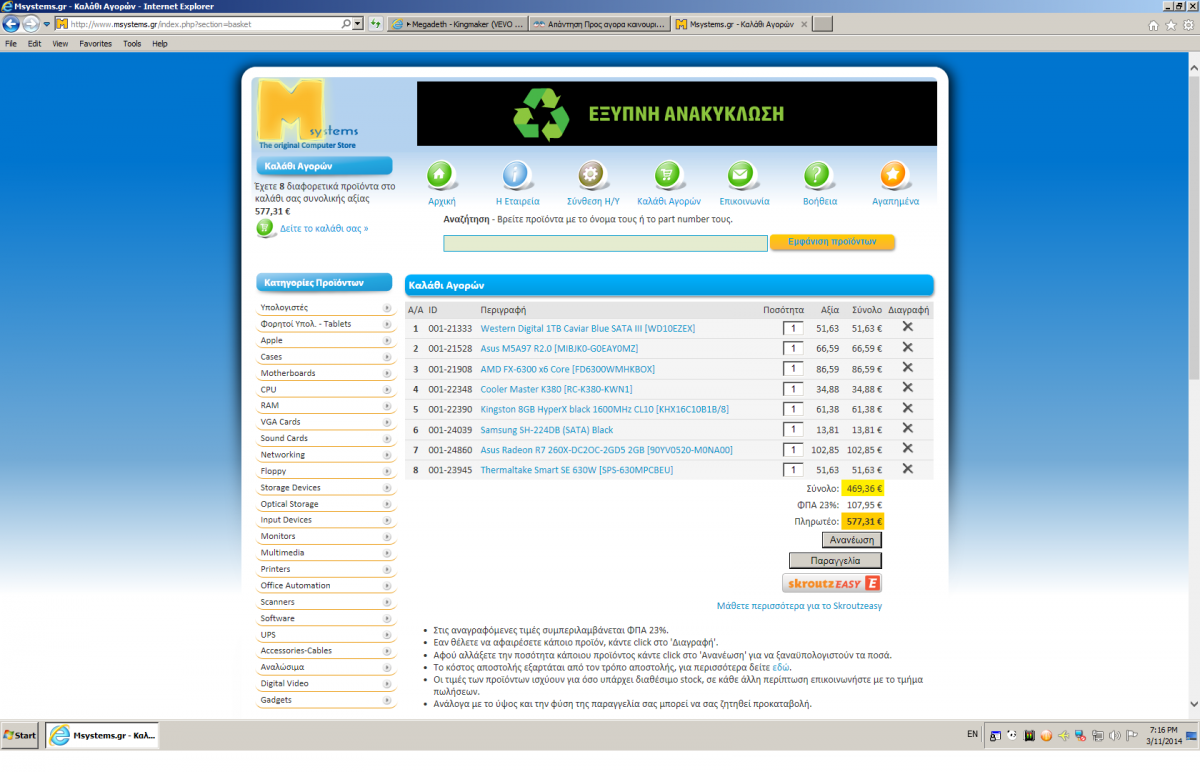Expand the RAM category arrow
Screen dimensions: 1200x772
click(x=387, y=406)
